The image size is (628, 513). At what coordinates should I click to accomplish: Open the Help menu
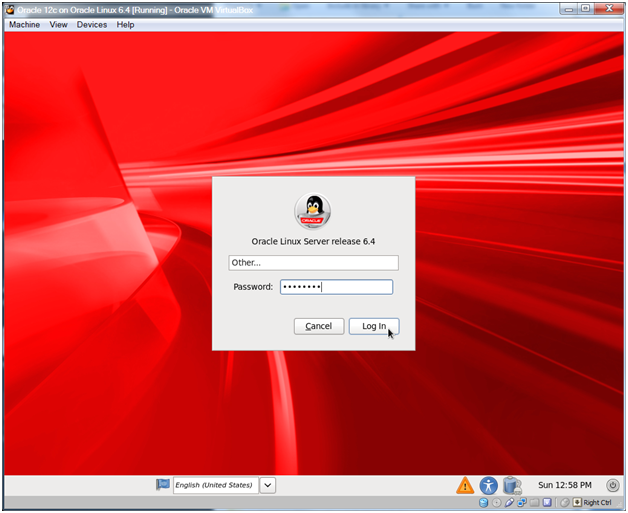coord(125,24)
